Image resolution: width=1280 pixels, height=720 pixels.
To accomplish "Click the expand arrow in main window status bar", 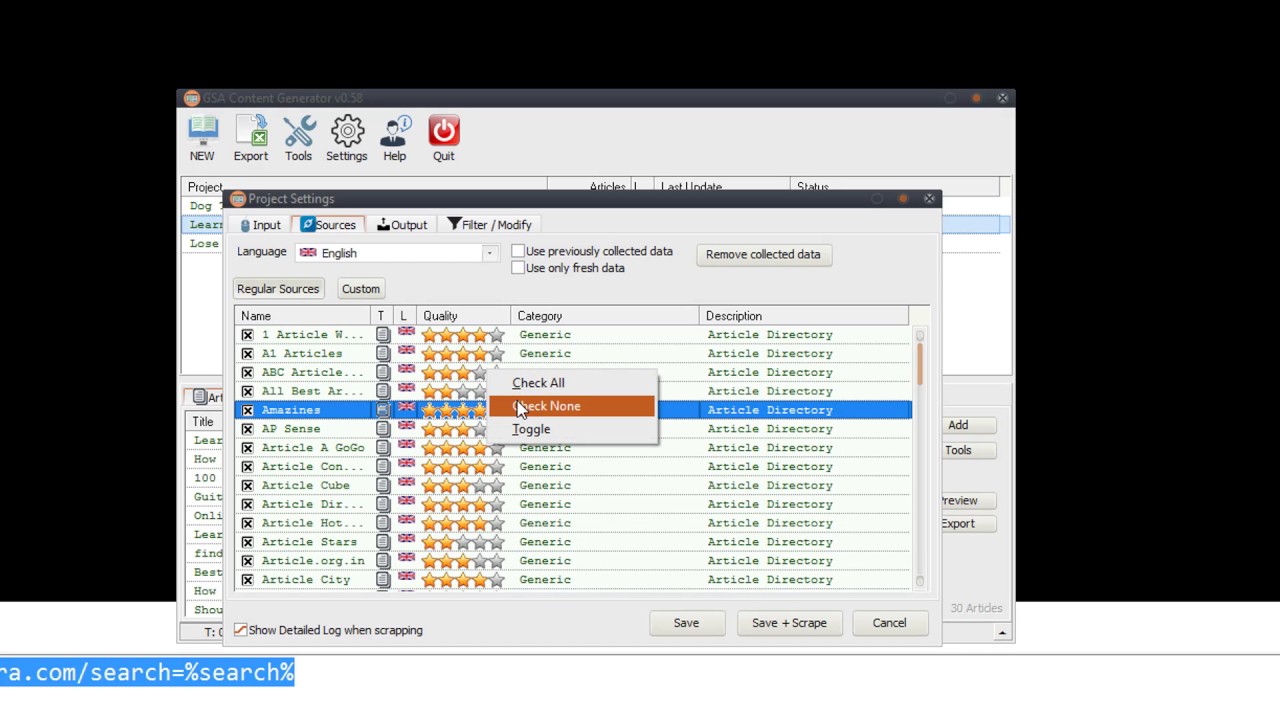I will pos(1002,632).
